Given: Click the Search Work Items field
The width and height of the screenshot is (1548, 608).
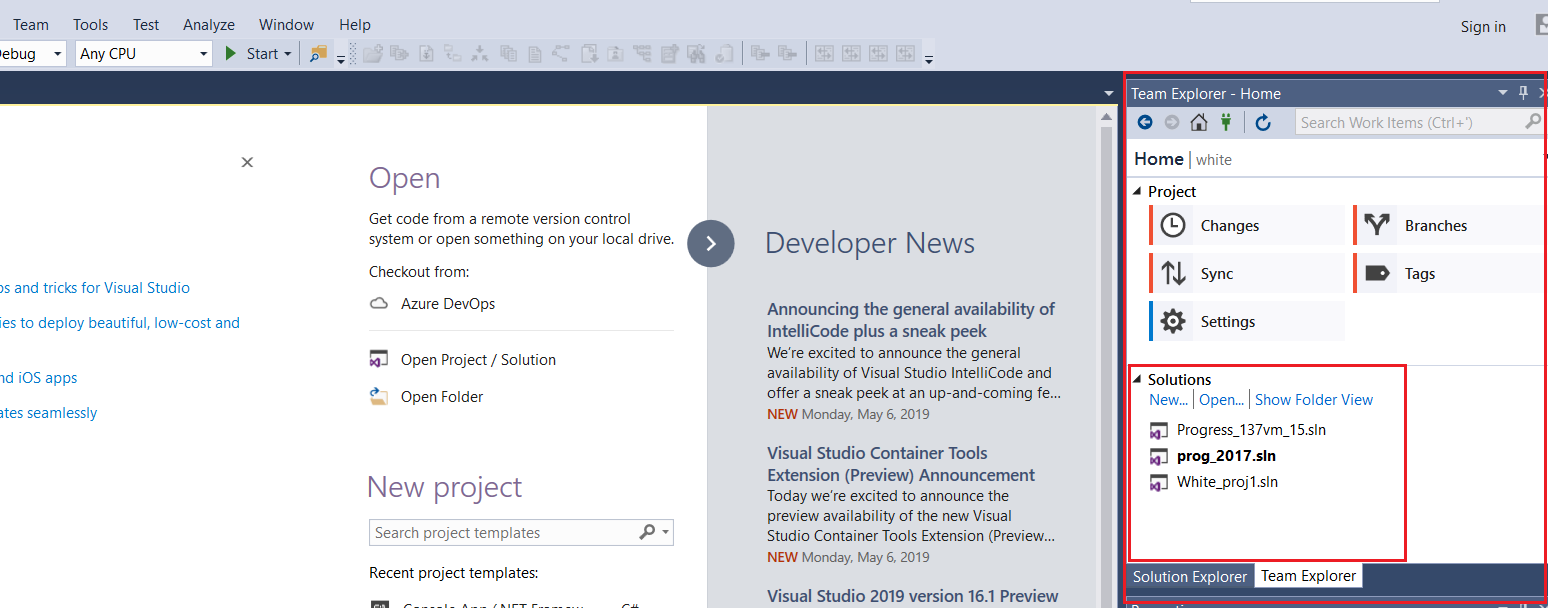Looking at the screenshot, I should 1408,122.
